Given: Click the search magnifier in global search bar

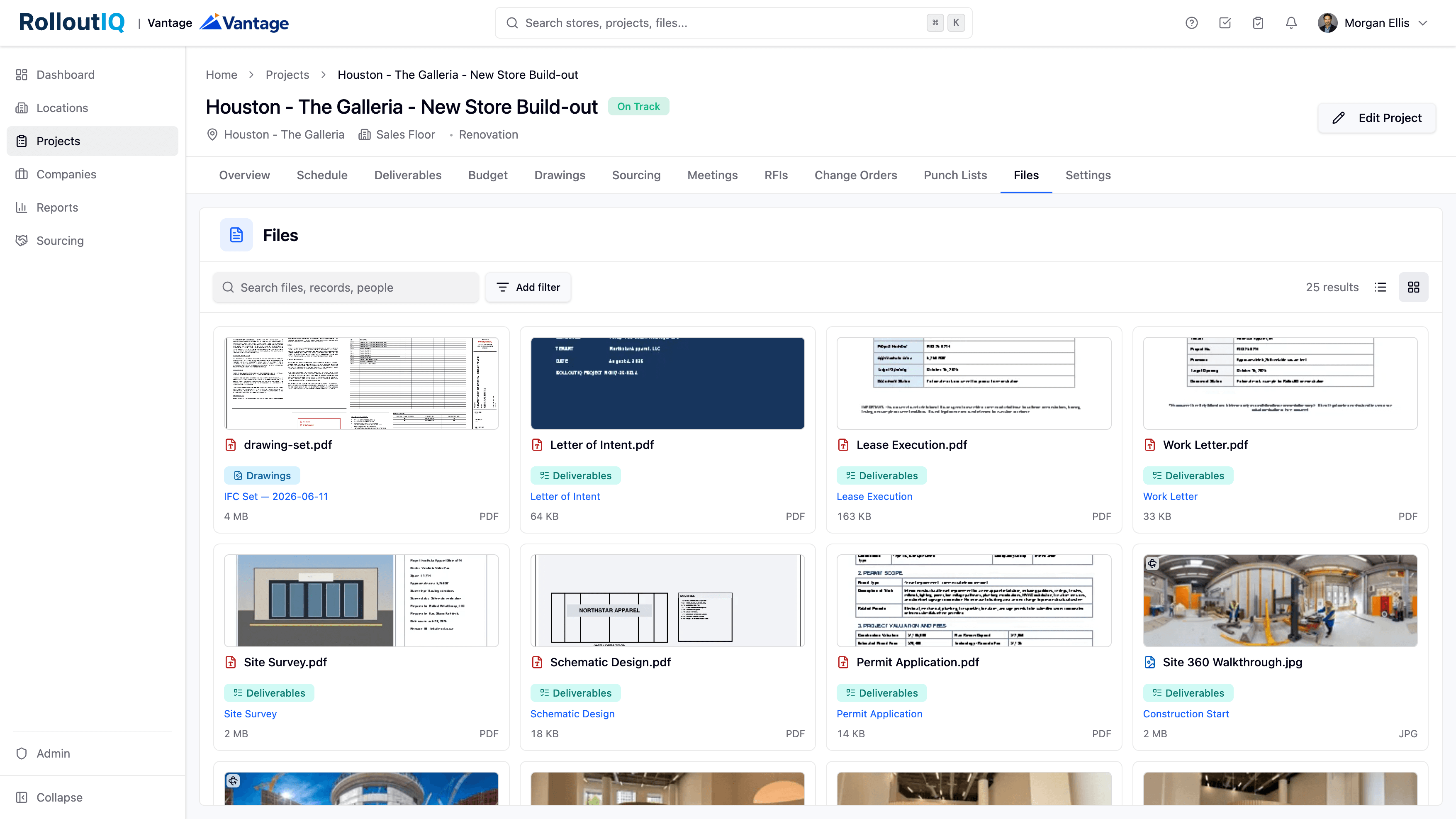Looking at the screenshot, I should click(x=512, y=23).
